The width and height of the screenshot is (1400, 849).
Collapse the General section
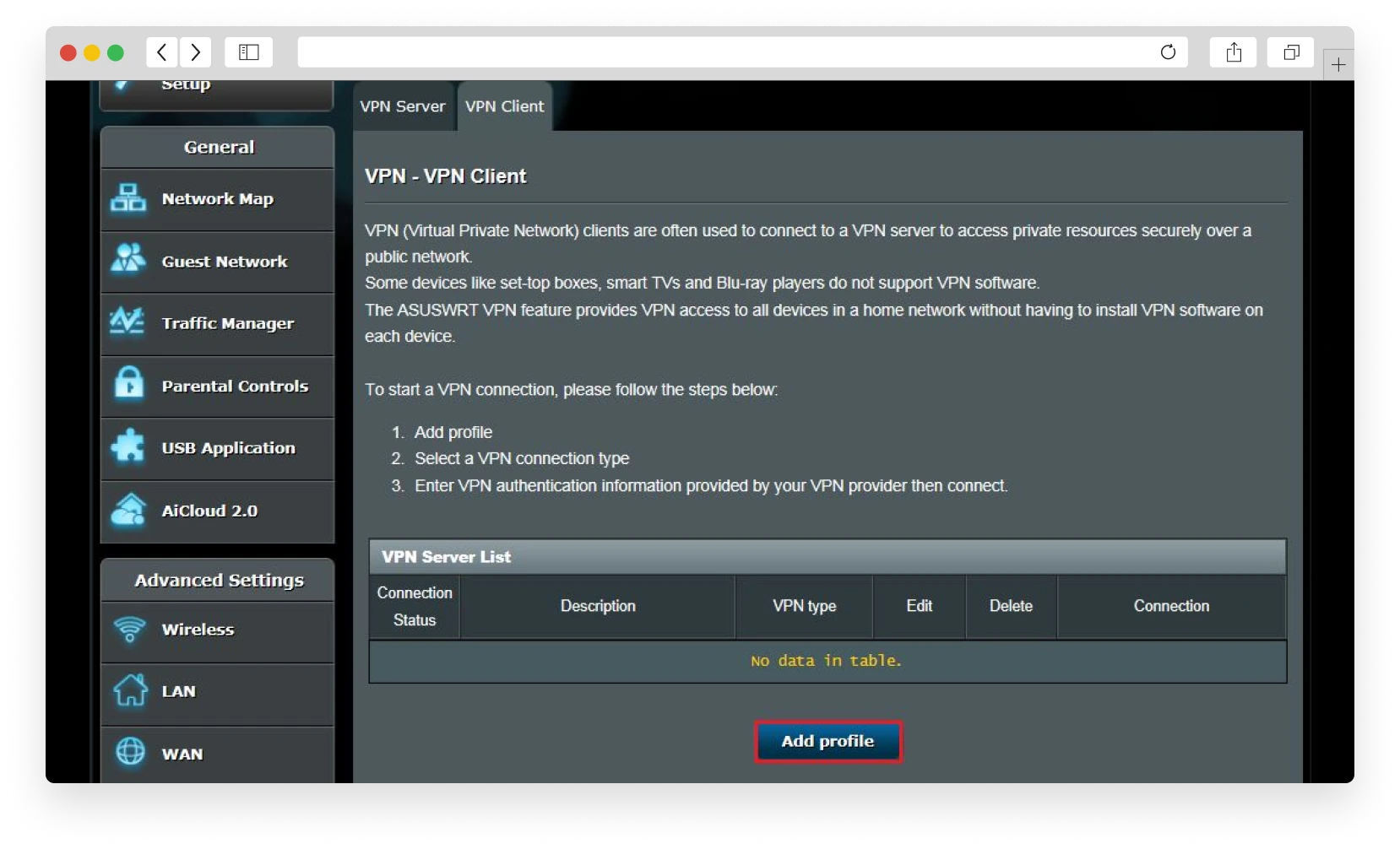[x=218, y=146]
